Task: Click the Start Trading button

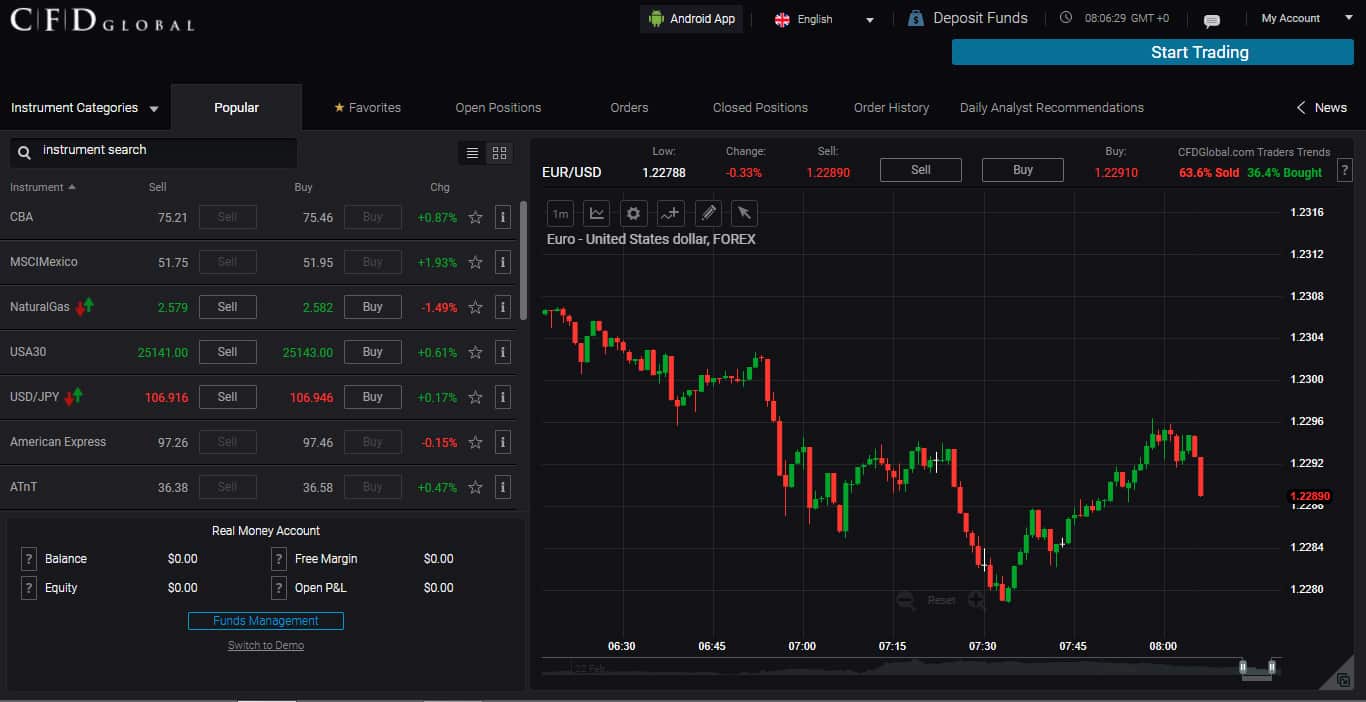Action: tap(1152, 52)
